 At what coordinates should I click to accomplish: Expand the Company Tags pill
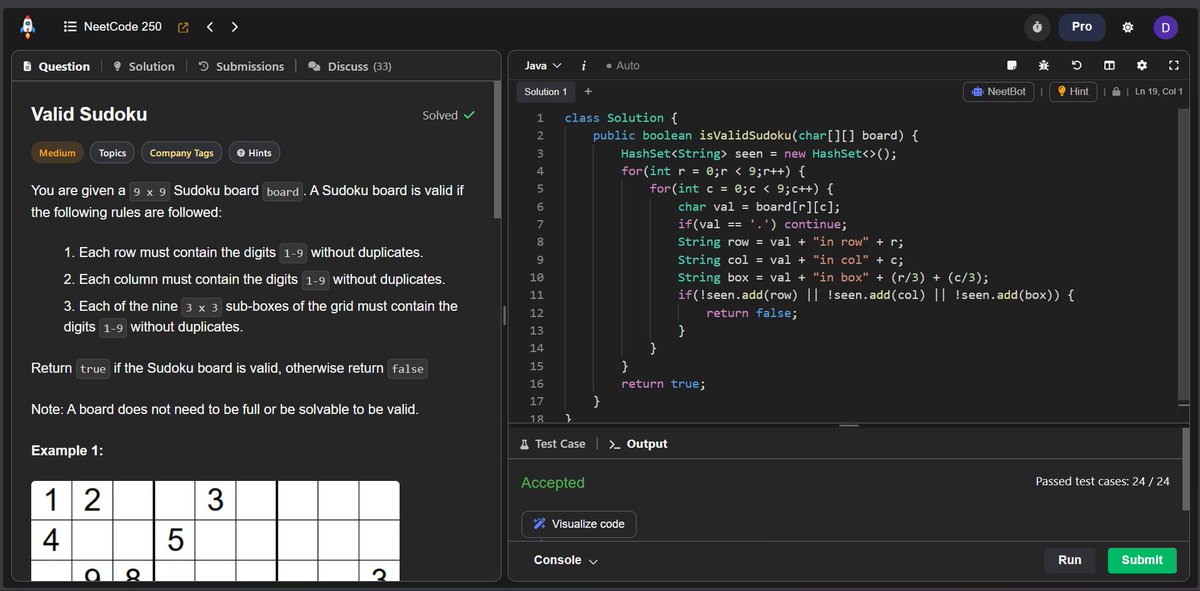(181, 153)
